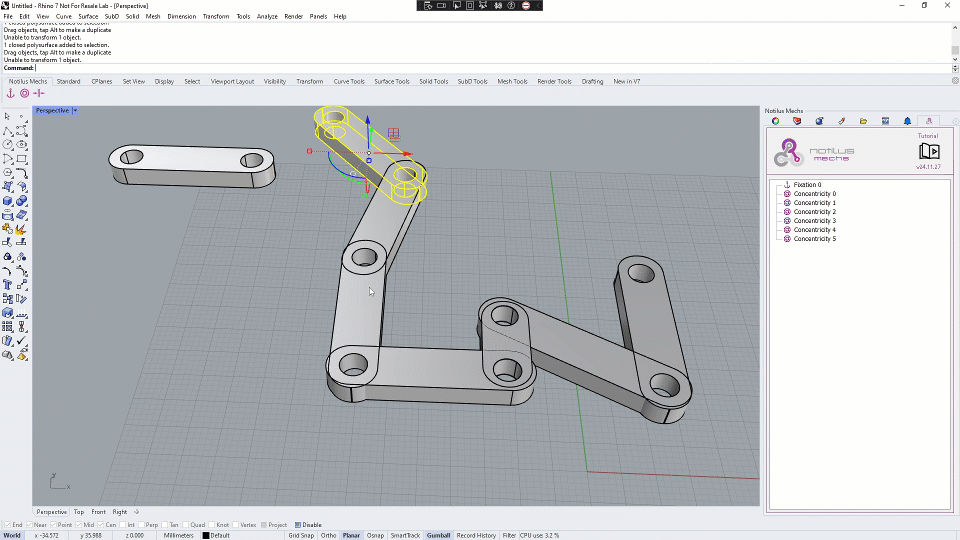Click the black Default layer color swatch
Screen dimensions: 960x540
click(206, 535)
